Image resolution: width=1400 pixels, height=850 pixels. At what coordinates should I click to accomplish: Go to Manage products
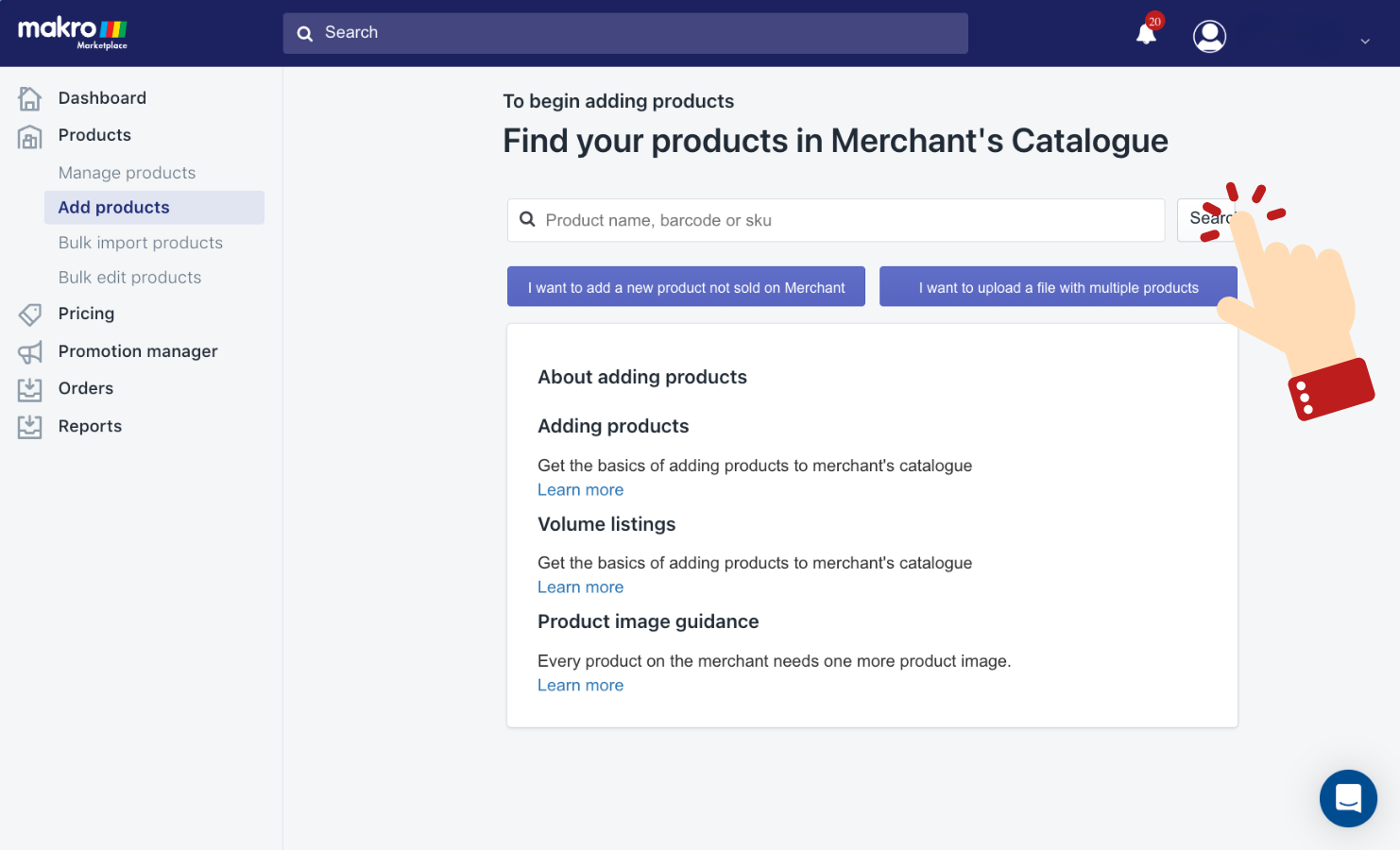(x=127, y=173)
